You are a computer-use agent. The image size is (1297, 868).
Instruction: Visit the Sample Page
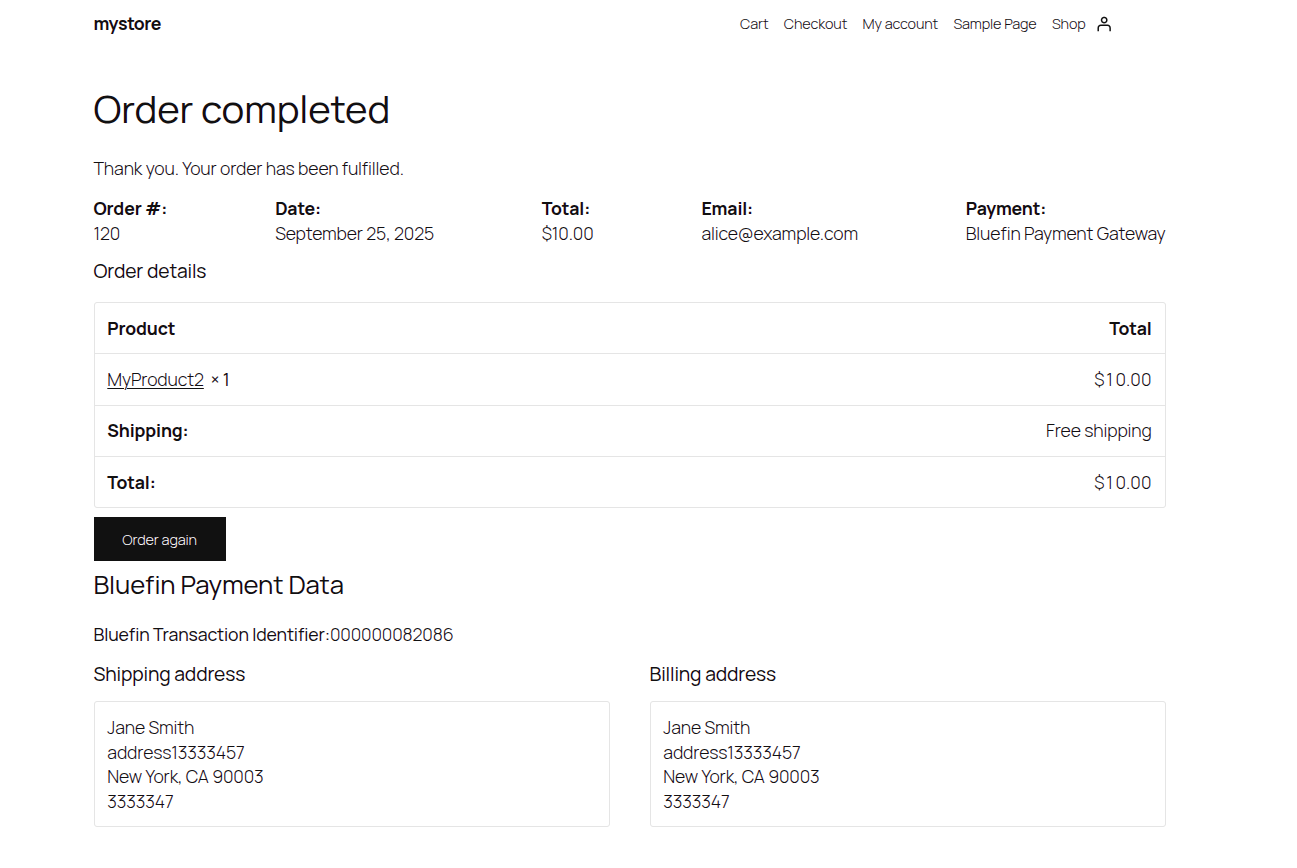[x=994, y=24]
